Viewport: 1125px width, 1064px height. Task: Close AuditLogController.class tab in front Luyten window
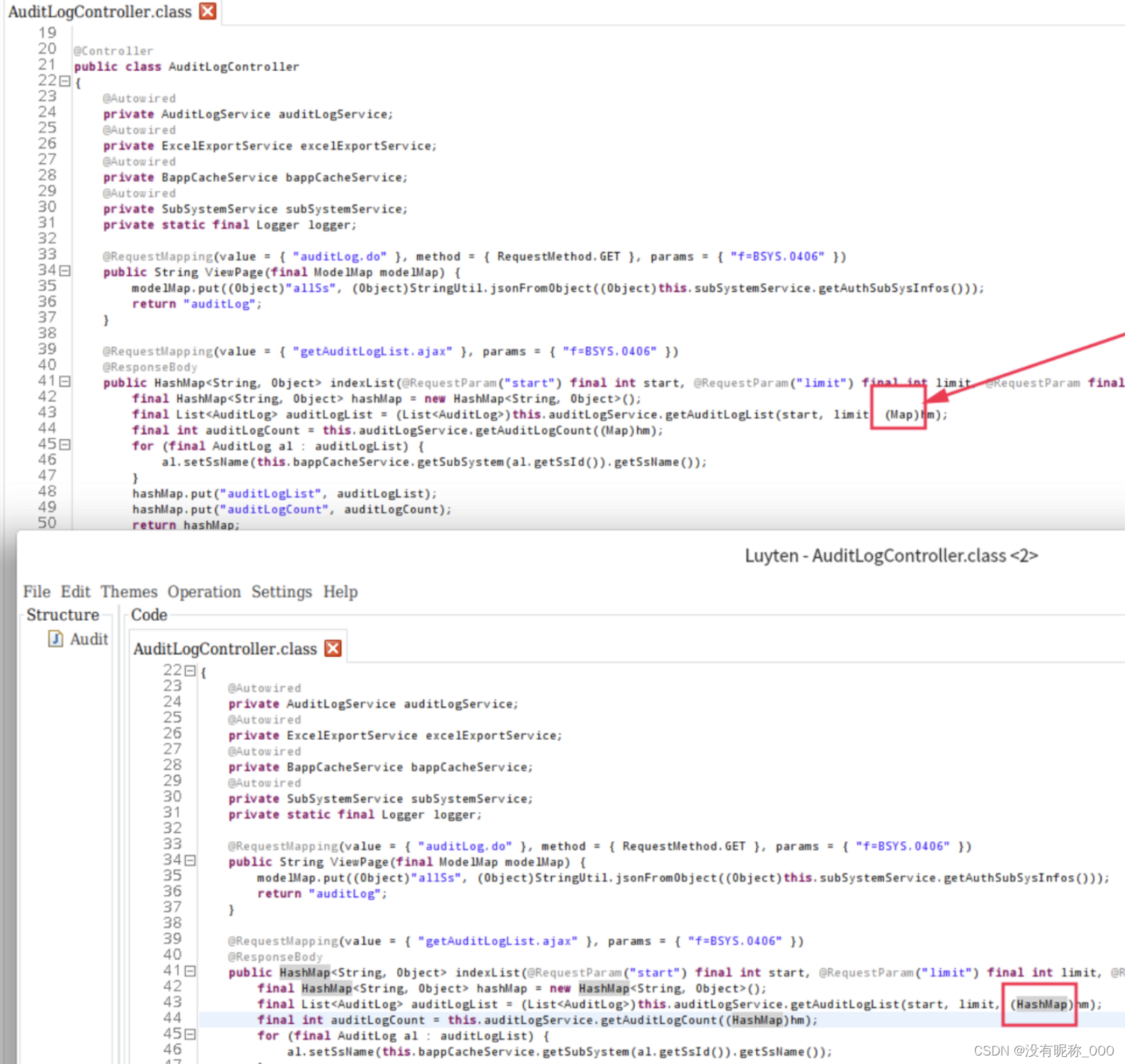tap(333, 648)
